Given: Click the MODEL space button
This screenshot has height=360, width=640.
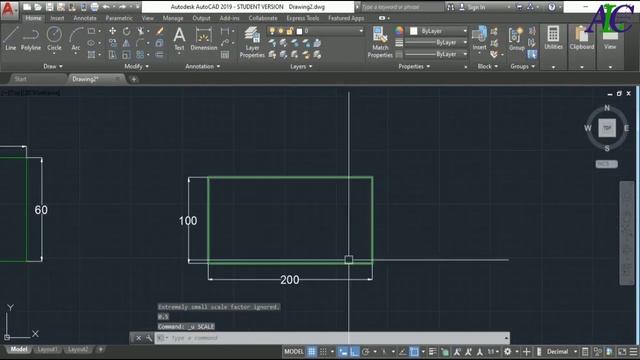Looking at the screenshot, I should [294, 351].
